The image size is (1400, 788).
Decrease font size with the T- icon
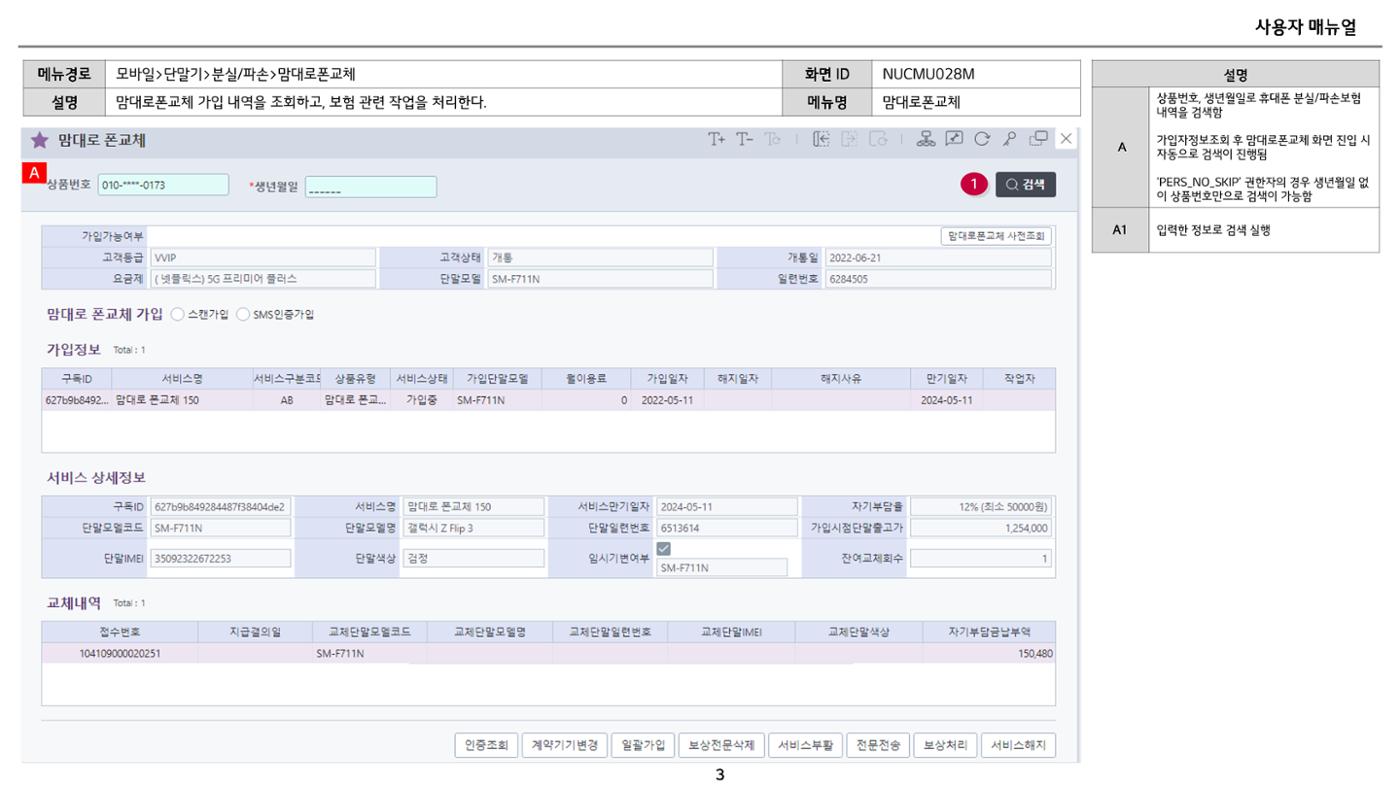click(745, 140)
